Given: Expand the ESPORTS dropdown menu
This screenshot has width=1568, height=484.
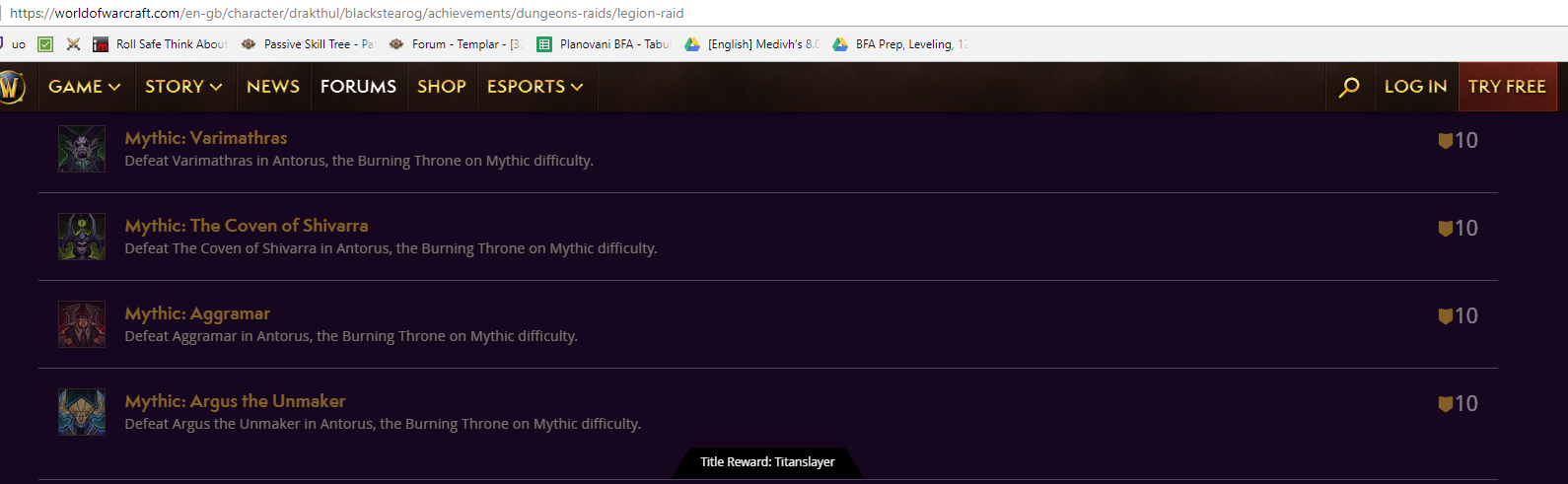Looking at the screenshot, I should pyautogui.click(x=535, y=87).
